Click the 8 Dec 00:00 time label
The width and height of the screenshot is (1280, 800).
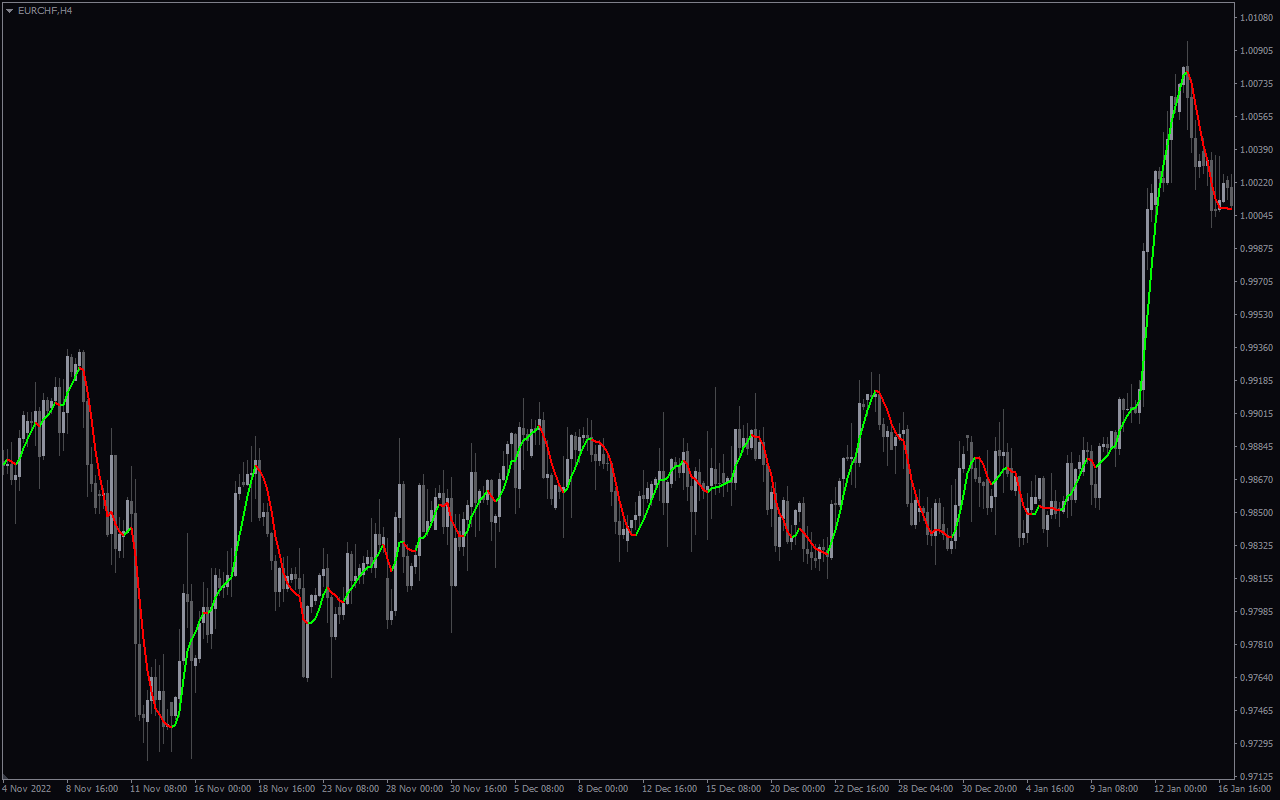604,789
